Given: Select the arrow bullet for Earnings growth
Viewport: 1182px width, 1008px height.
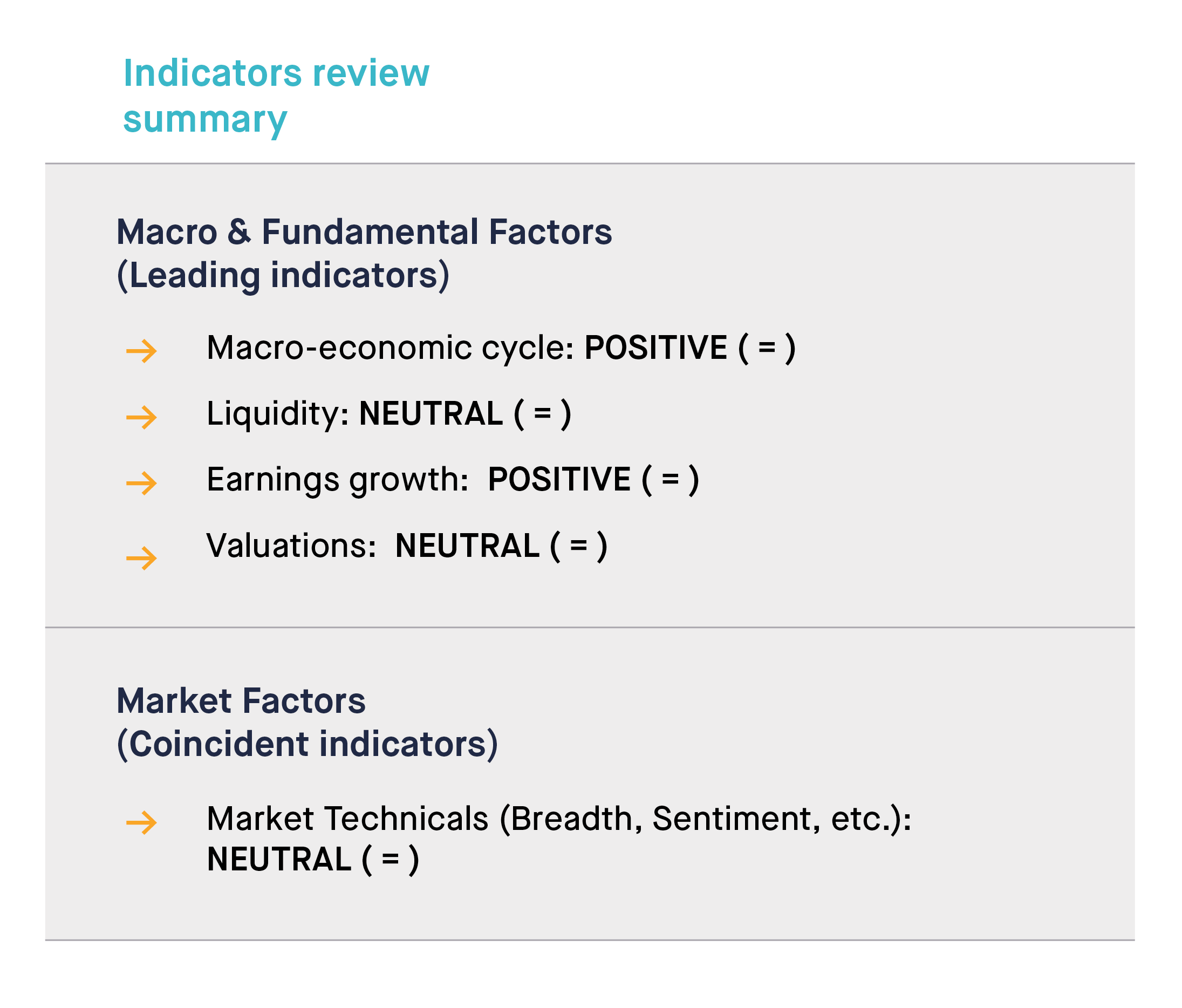Looking at the screenshot, I should [x=141, y=483].
